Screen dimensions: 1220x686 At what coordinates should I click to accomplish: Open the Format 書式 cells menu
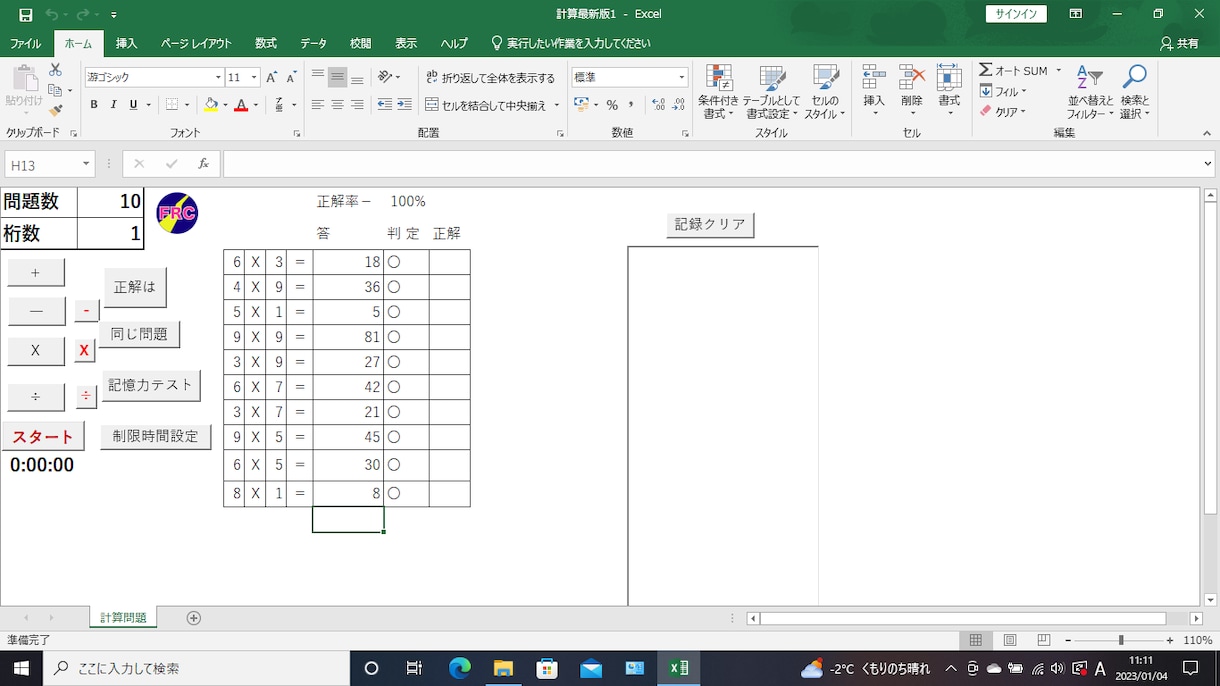(949, 90)
